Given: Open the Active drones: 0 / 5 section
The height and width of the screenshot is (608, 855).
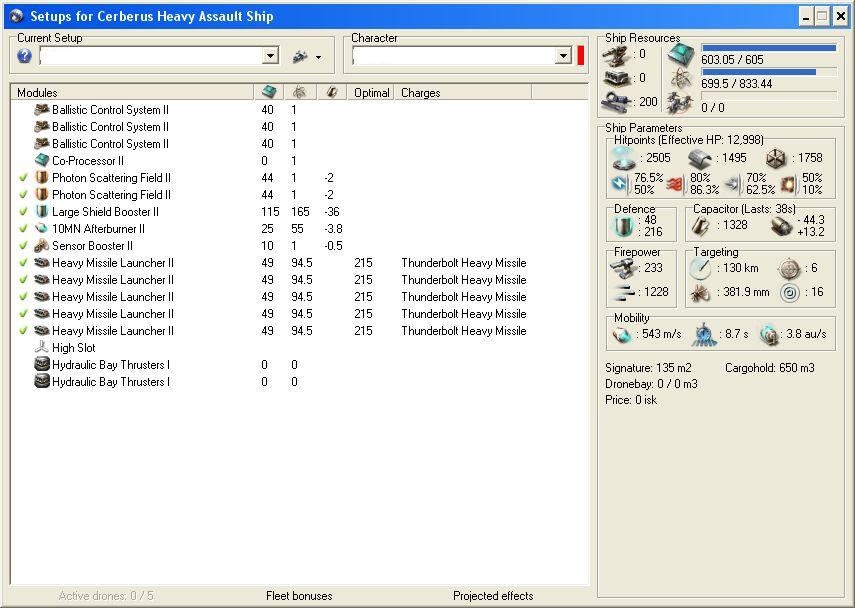Looking at the screenshot, I should tap(106, 596).
